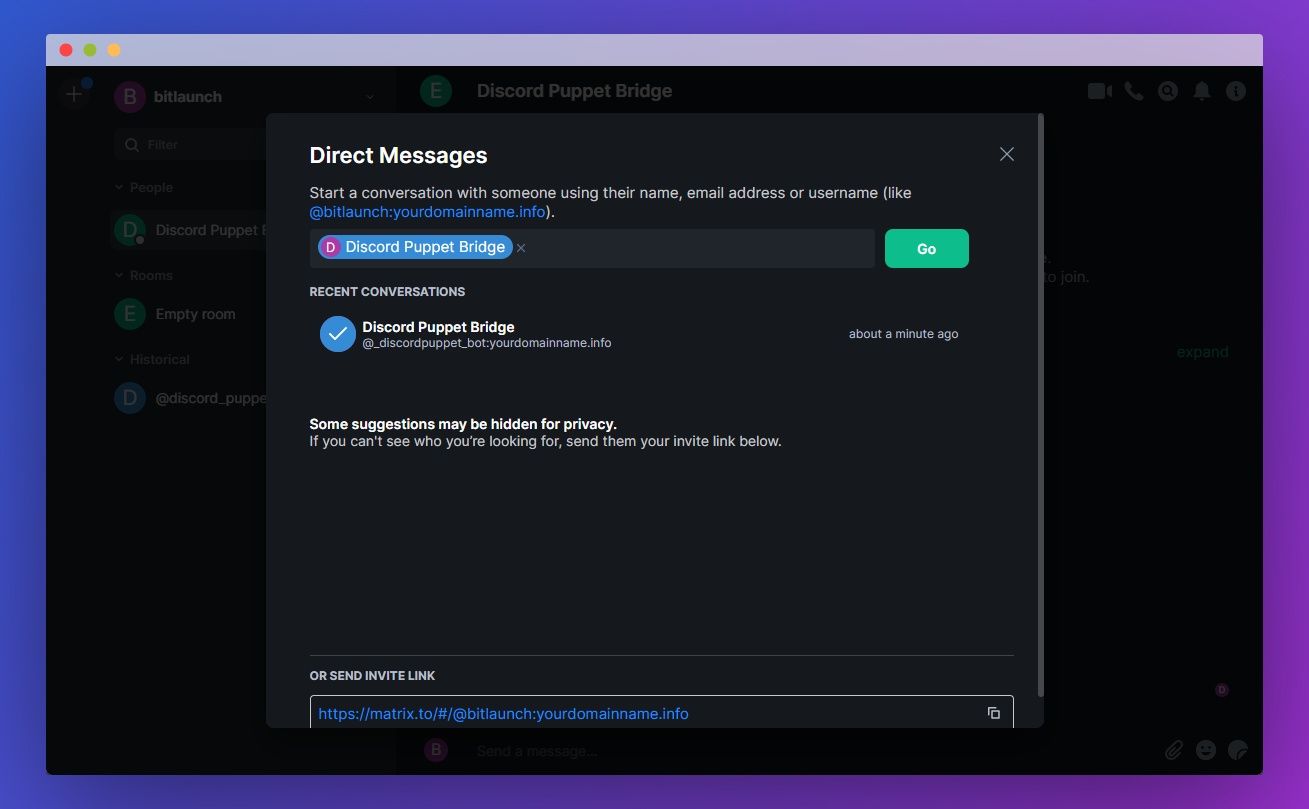
Task: Focus the Filter rooms field
Action: [190, 145]
